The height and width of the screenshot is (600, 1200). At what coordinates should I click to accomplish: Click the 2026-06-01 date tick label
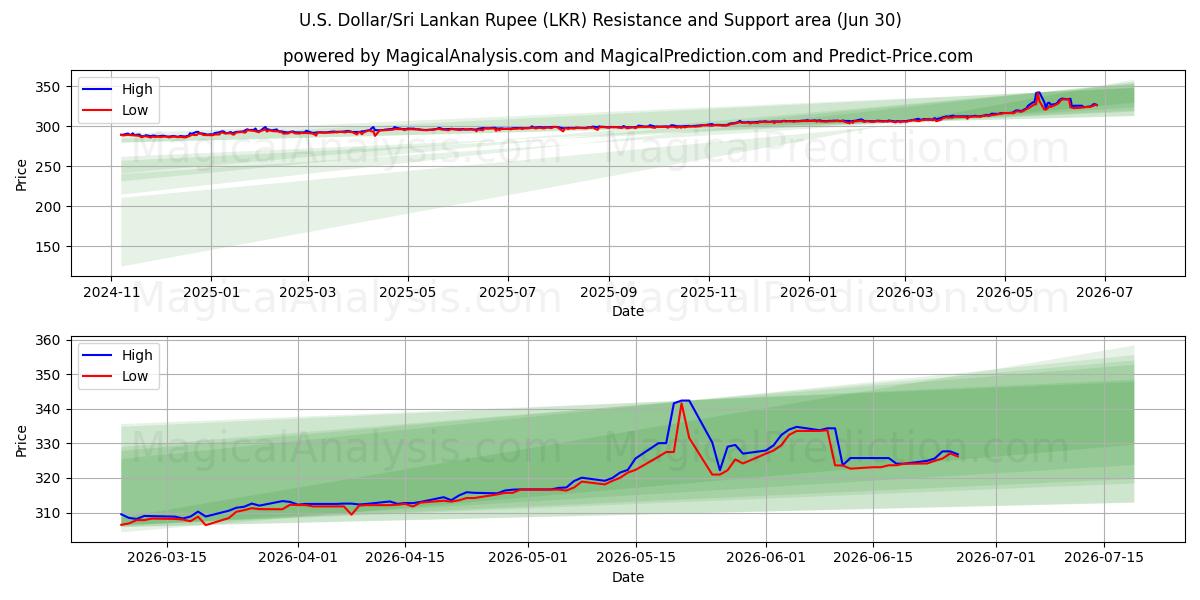[766, 558]
